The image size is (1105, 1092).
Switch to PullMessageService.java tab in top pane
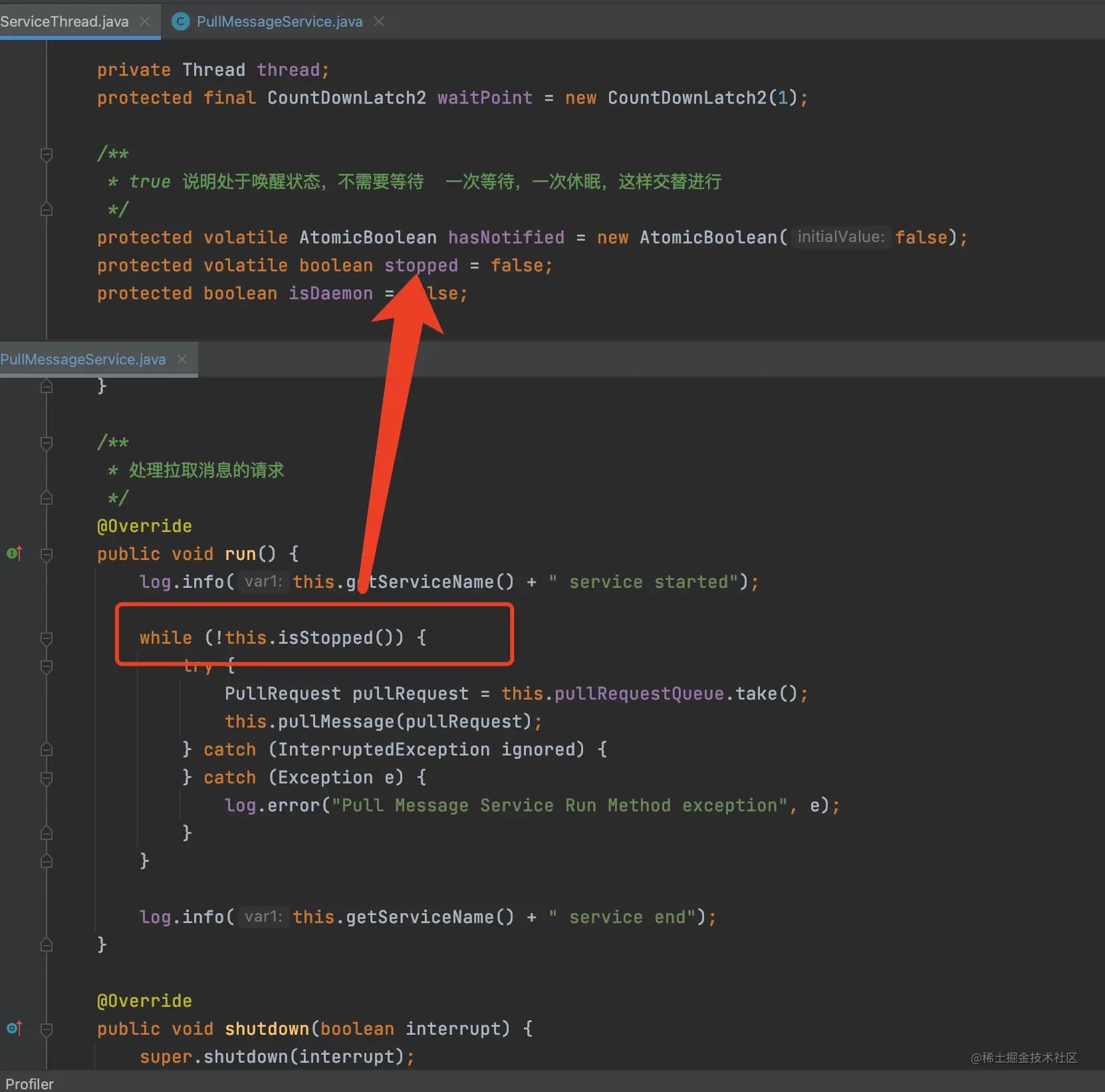pos(279,21)
